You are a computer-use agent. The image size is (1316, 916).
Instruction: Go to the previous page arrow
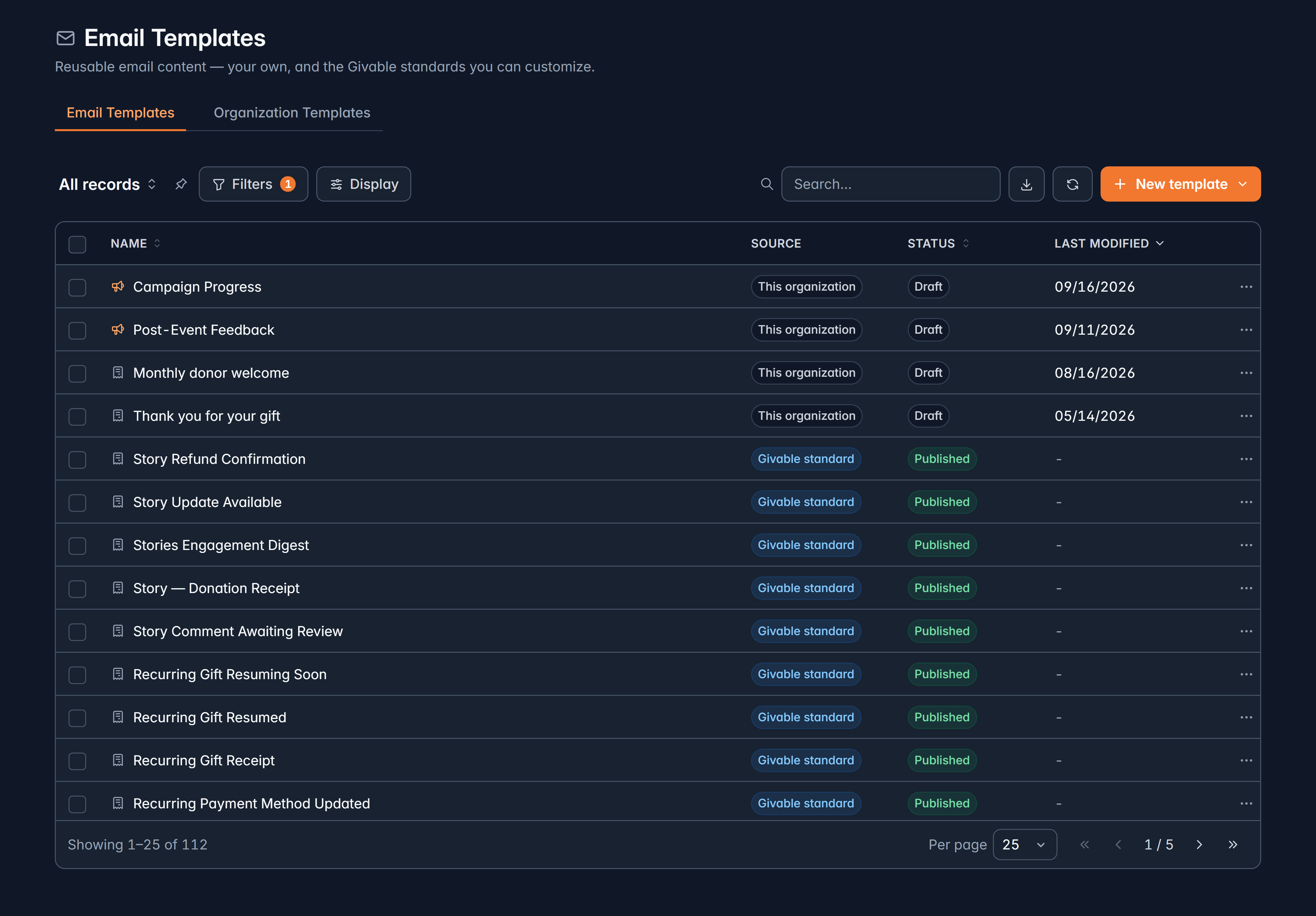tap(1118, 844)
